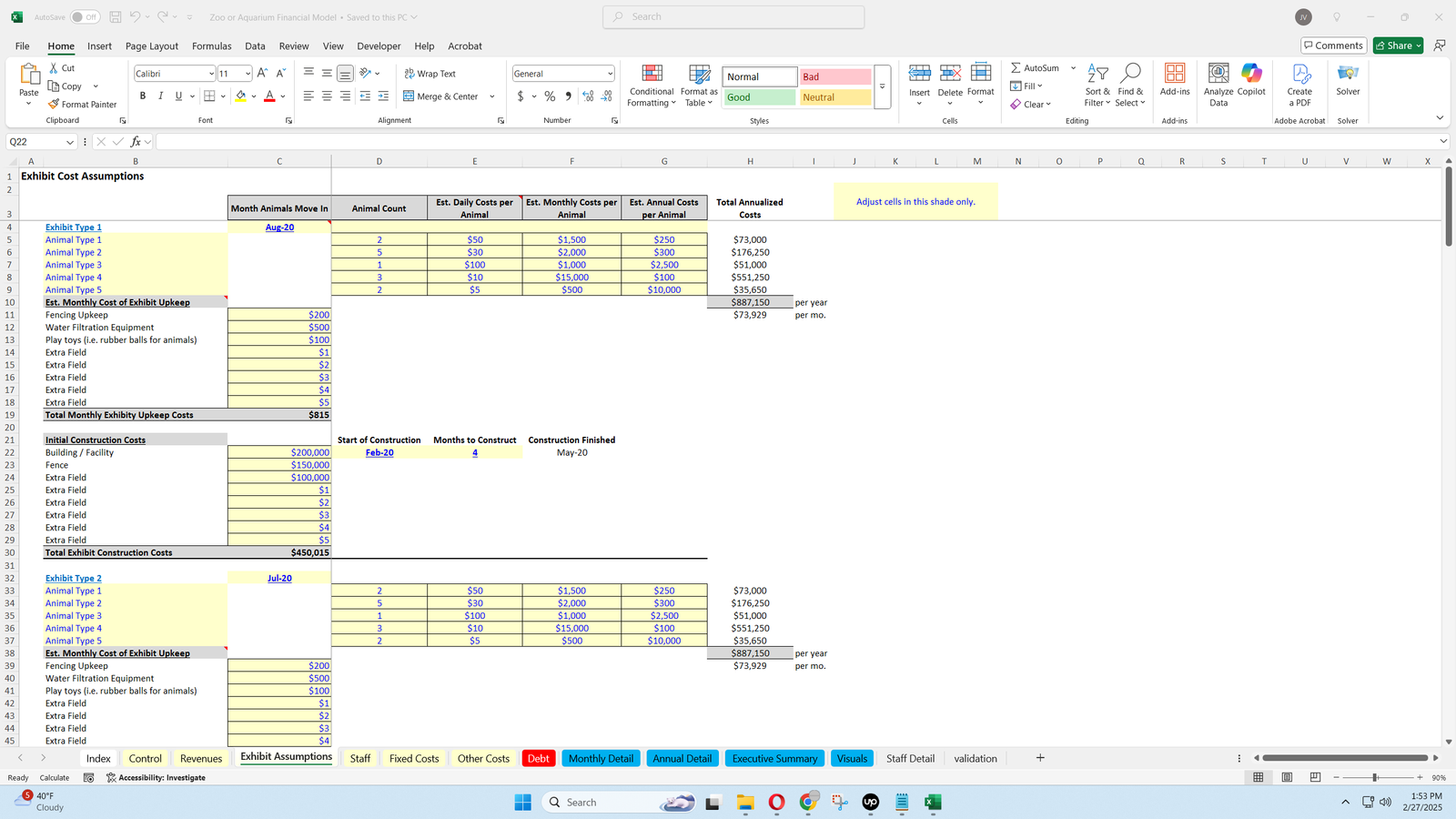
Task: Click the Analyze Data icon
Action: [x=1218, y=86]
